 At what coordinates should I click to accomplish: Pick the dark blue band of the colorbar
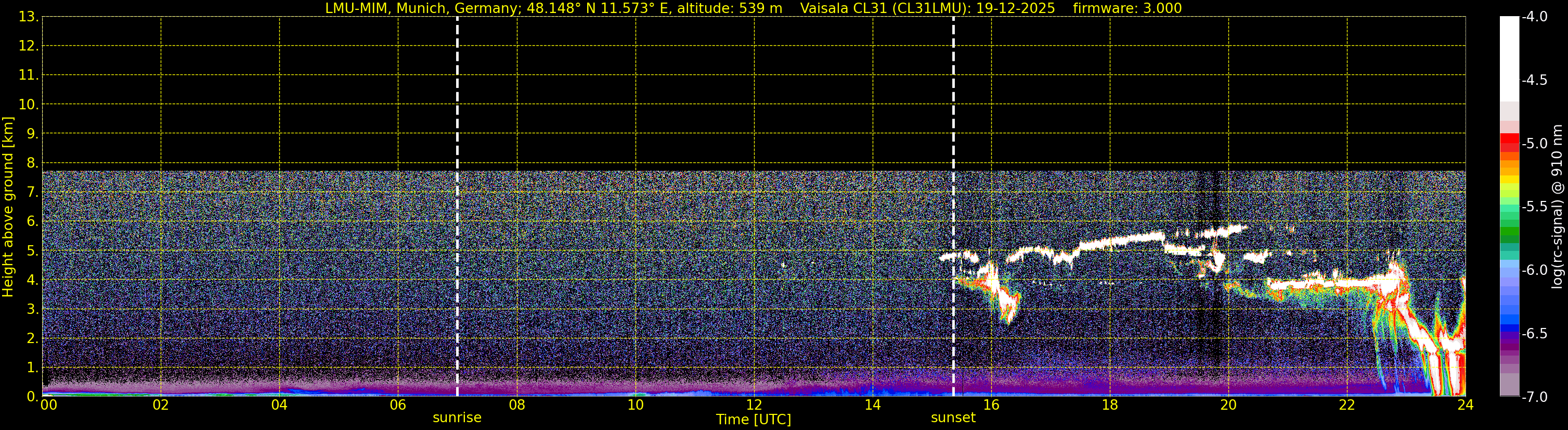1509,327
